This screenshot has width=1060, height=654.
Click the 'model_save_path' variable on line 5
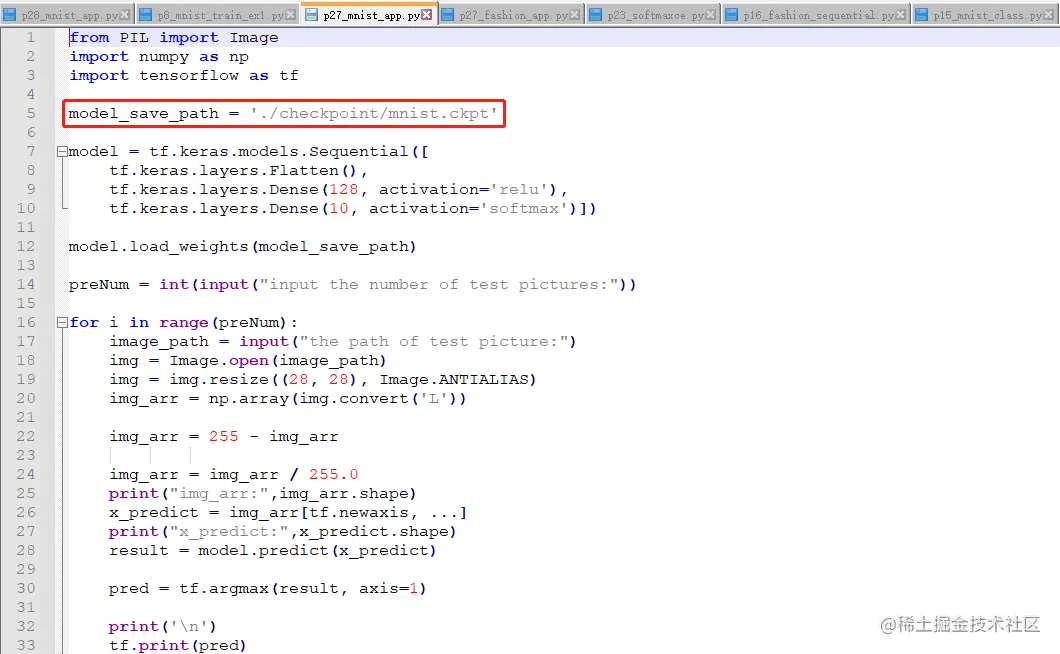(x=143, y=114)
